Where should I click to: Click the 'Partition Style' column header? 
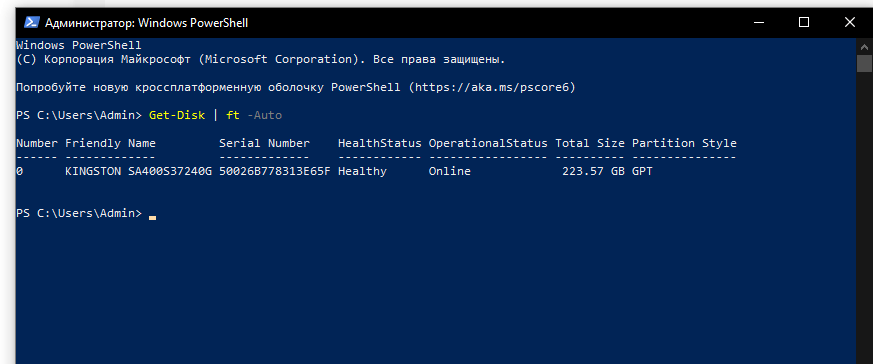pos(684,143)
